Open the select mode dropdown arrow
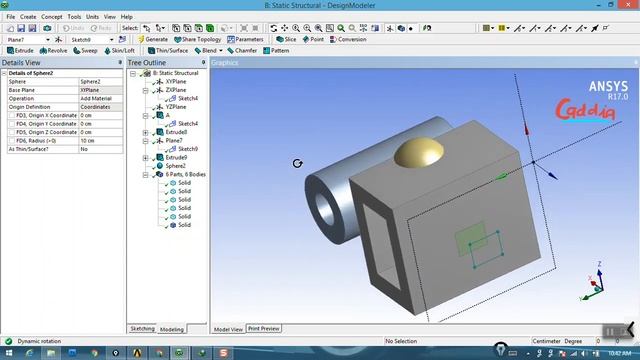The height and width of the screenshot is (360, 640). [x=162, y=28]
